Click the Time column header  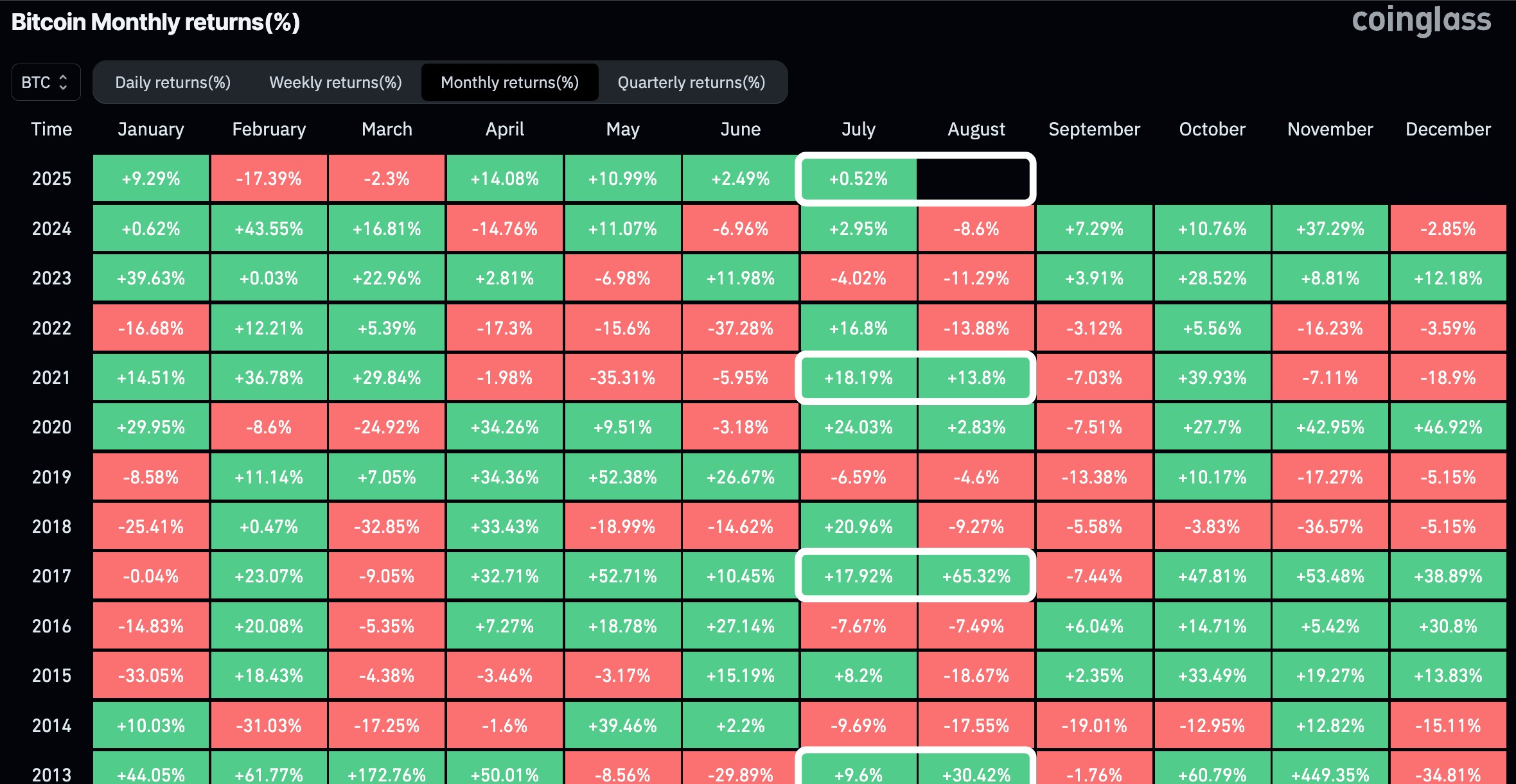click(51, 129)
